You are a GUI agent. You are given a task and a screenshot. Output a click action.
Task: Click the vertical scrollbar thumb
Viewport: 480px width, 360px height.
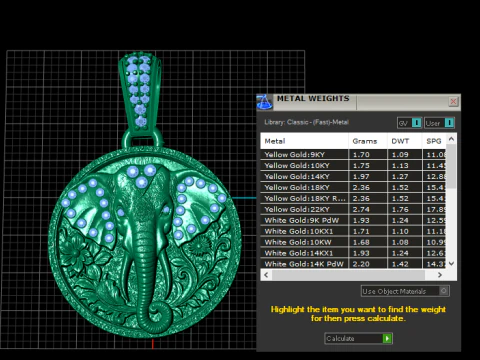[451, 166]
